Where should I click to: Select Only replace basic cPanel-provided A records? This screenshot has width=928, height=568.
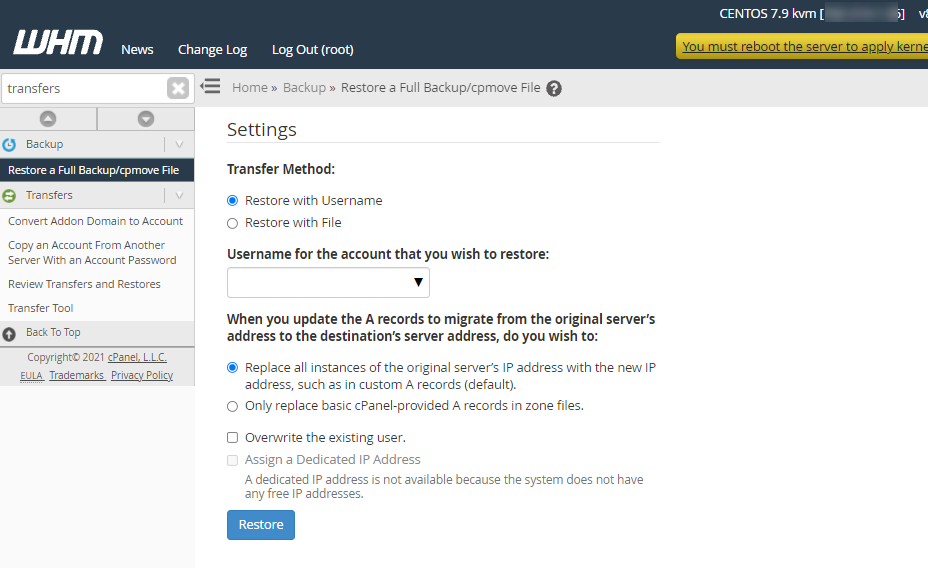coord(233,406)
